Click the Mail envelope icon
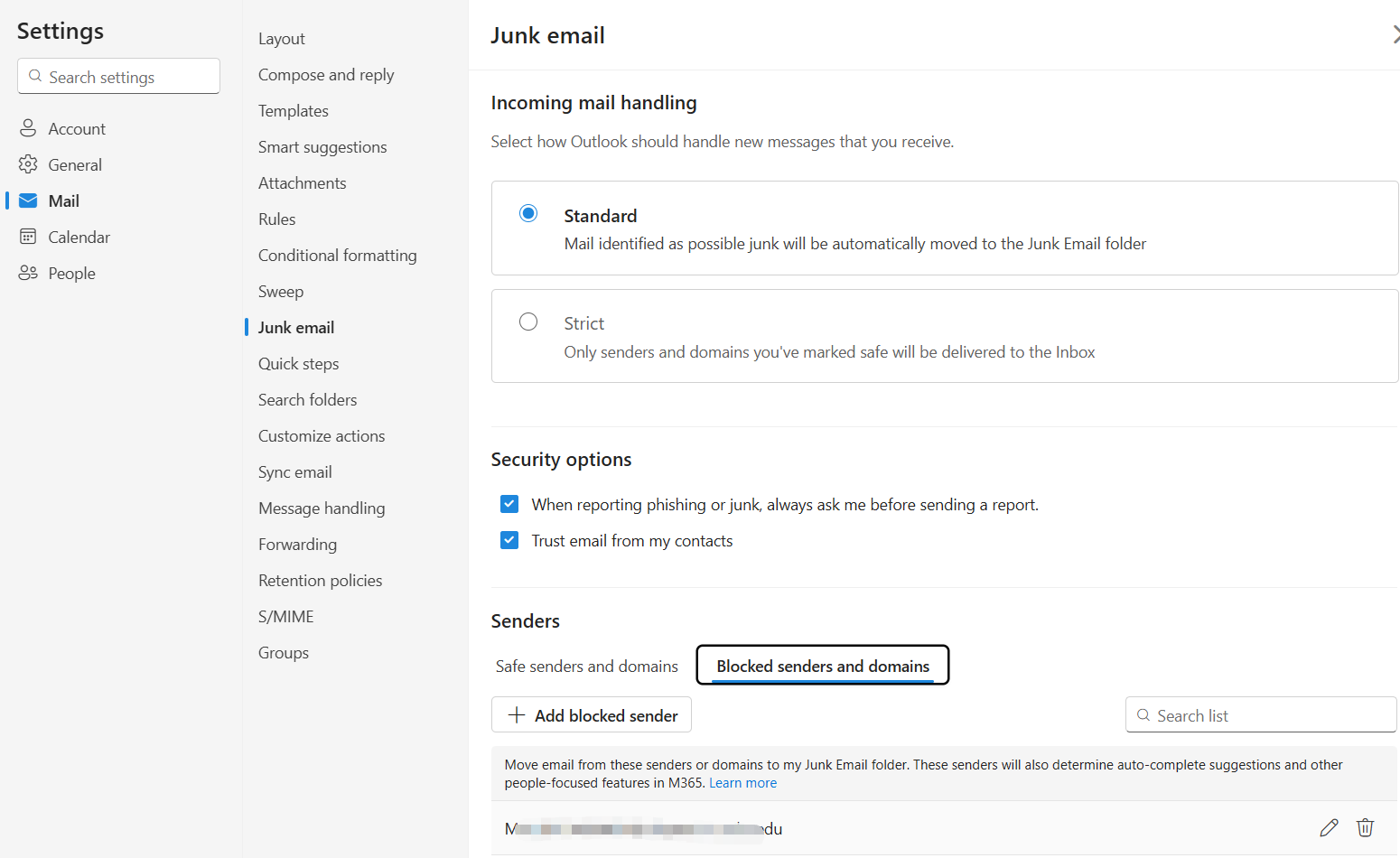The width and height of the screenshot is (1400, 858). [x=28, y=201]
